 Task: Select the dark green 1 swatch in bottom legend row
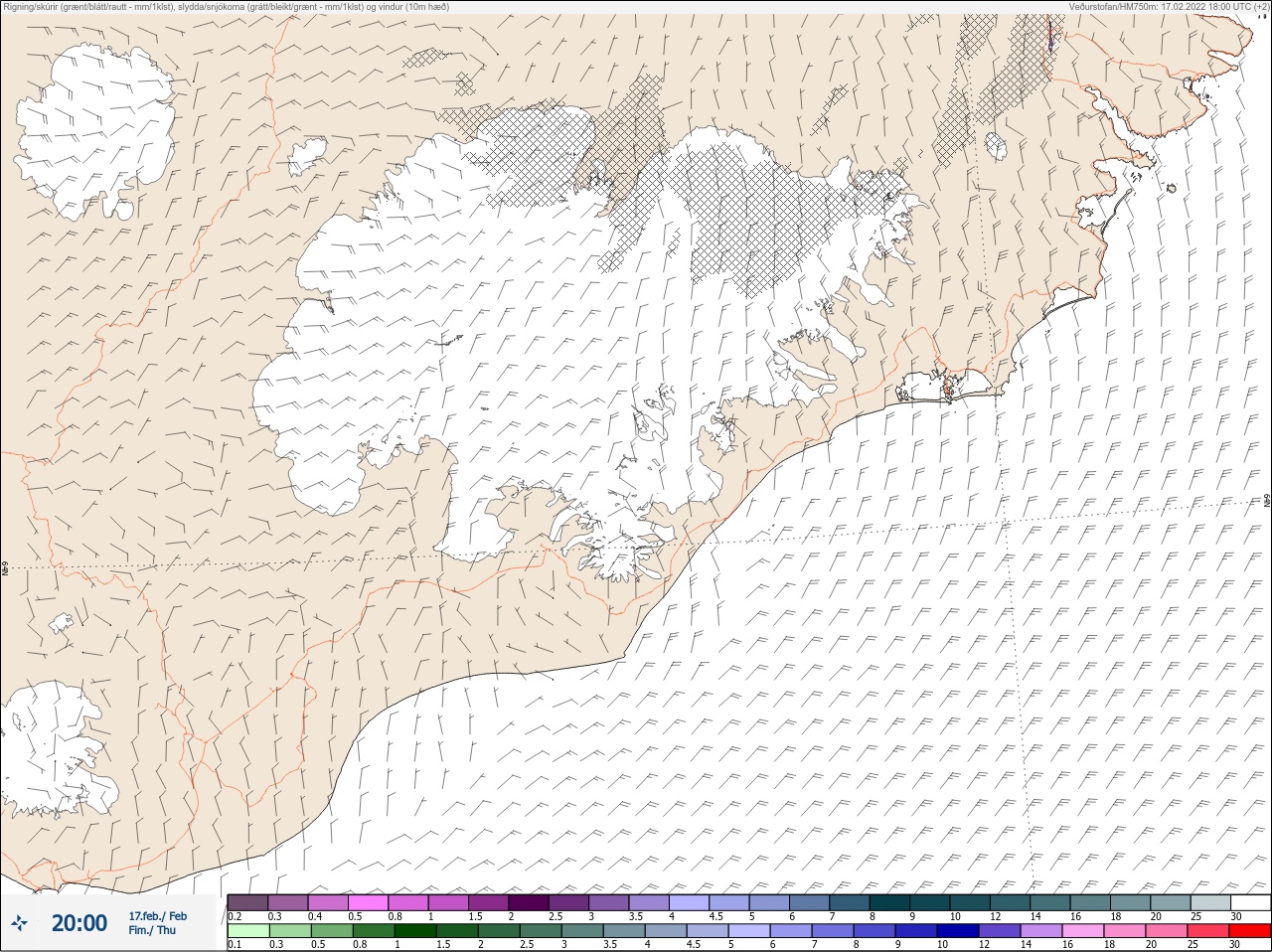(414, 931)
